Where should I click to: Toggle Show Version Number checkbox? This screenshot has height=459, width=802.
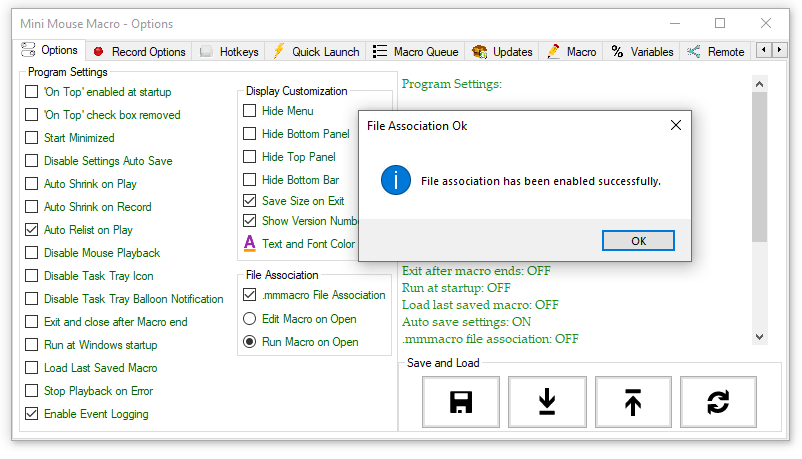click(250, 221)
